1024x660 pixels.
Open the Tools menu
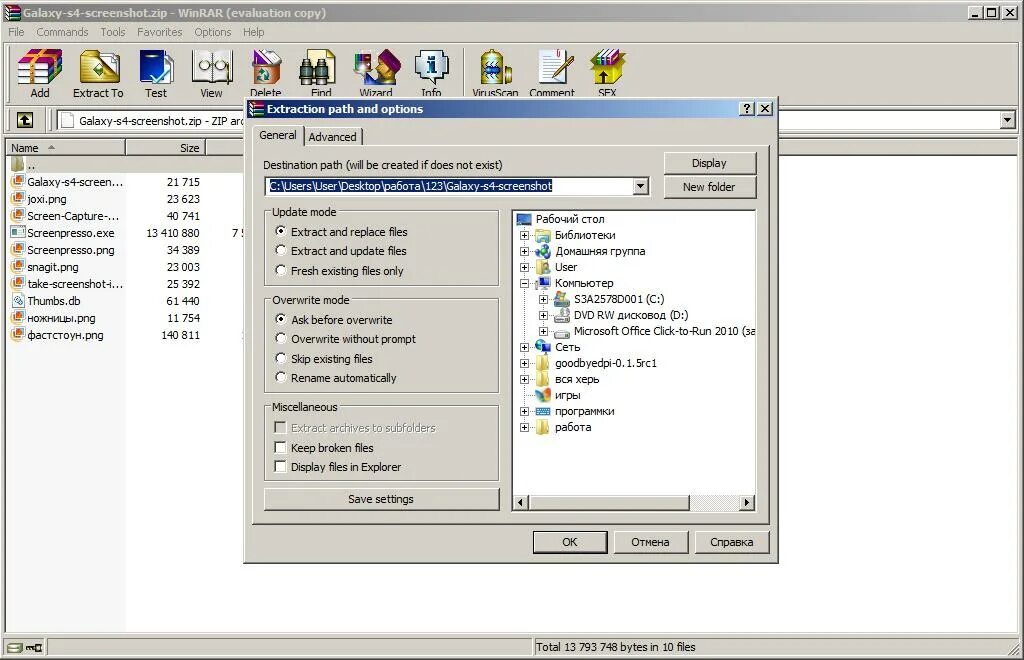pos(113,31)
